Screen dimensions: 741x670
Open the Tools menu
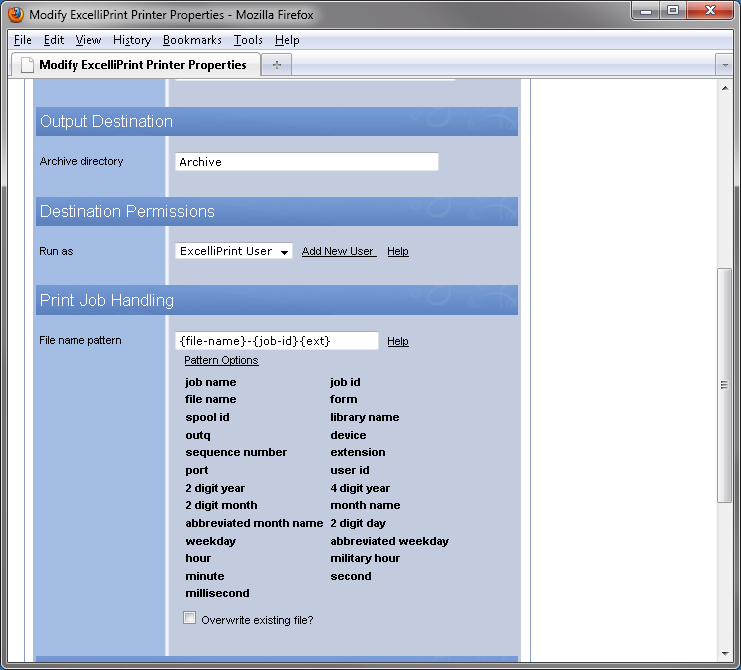pos(248,40)
